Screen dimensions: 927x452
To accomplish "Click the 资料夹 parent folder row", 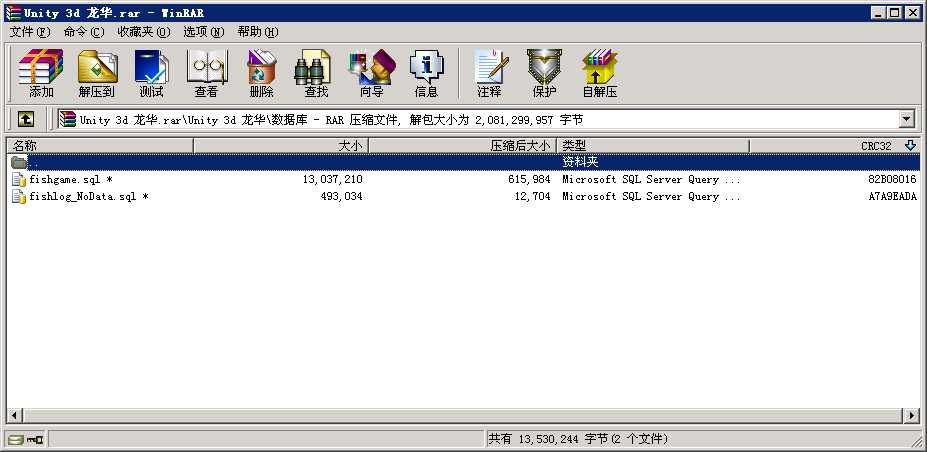I will coord(464,162).
